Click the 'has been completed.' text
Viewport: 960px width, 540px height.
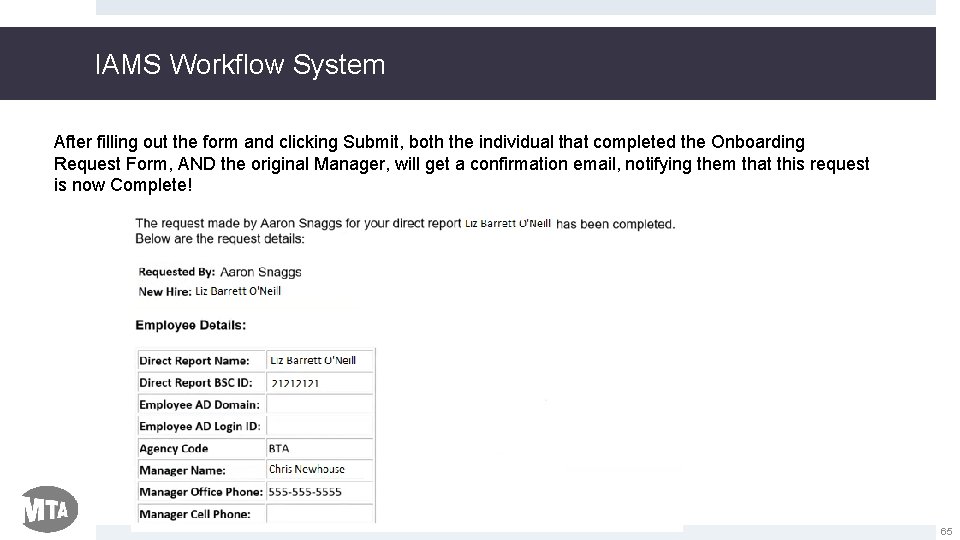(615, 224)
